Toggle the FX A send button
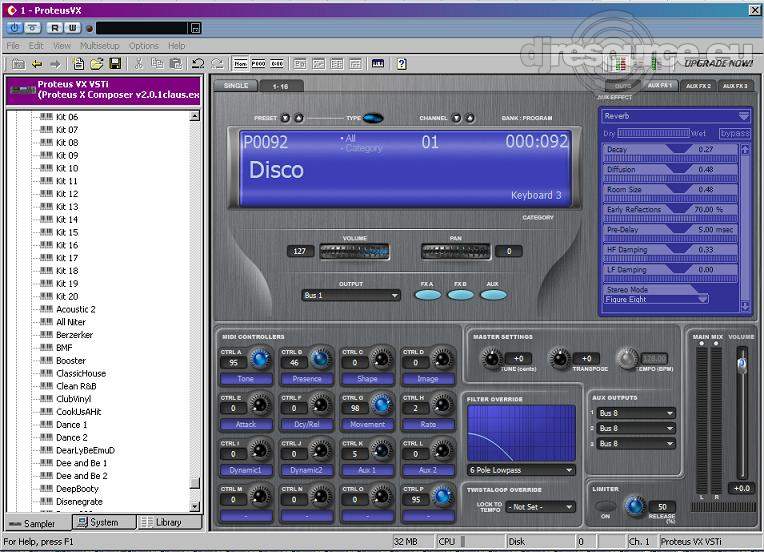764x552 pixels. point(428,295)
